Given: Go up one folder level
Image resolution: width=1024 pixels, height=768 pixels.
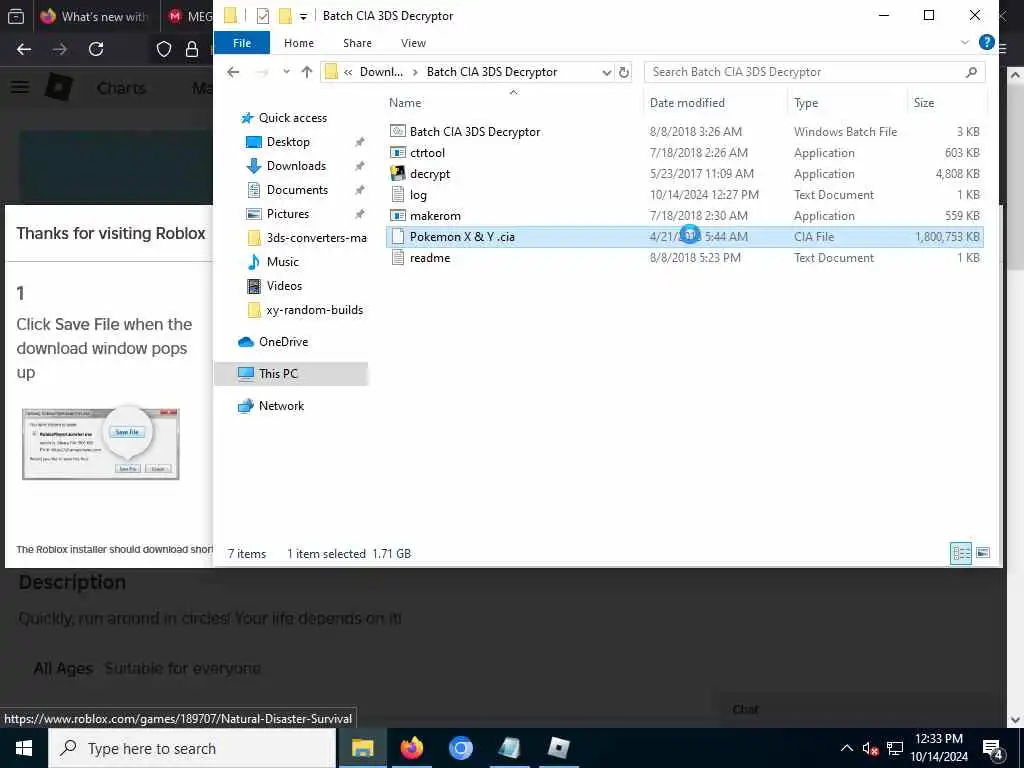Looking at the screenshot, I should (x=306, y=72).
